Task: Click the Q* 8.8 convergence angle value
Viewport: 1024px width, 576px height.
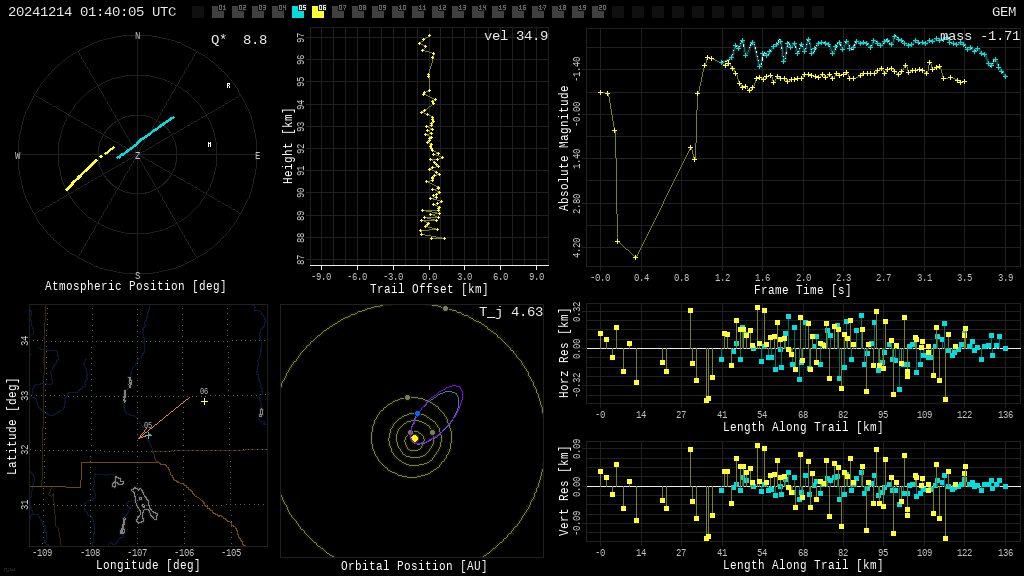Action: coord(239,40)
